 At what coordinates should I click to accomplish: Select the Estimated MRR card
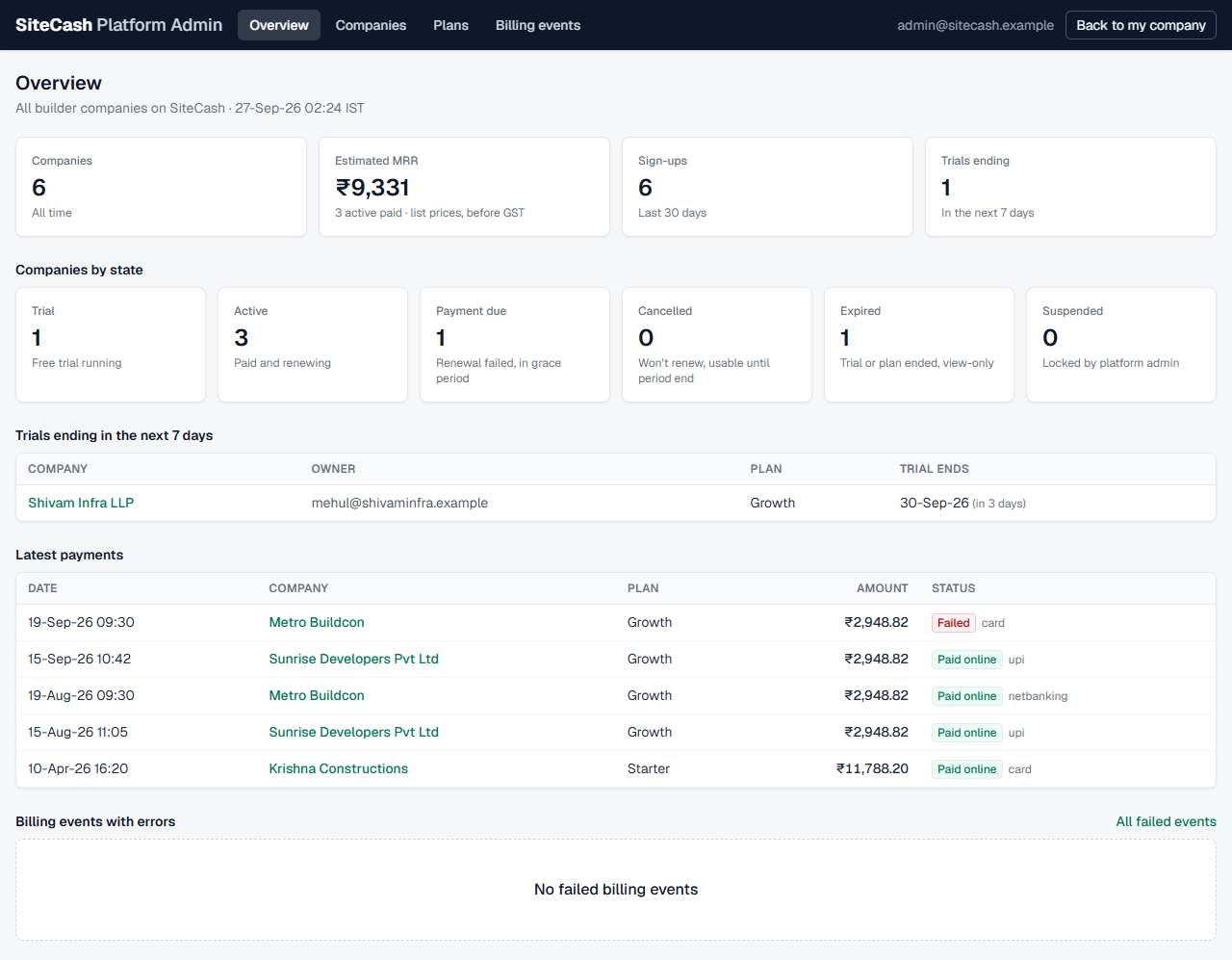click(x=464, y=187)
